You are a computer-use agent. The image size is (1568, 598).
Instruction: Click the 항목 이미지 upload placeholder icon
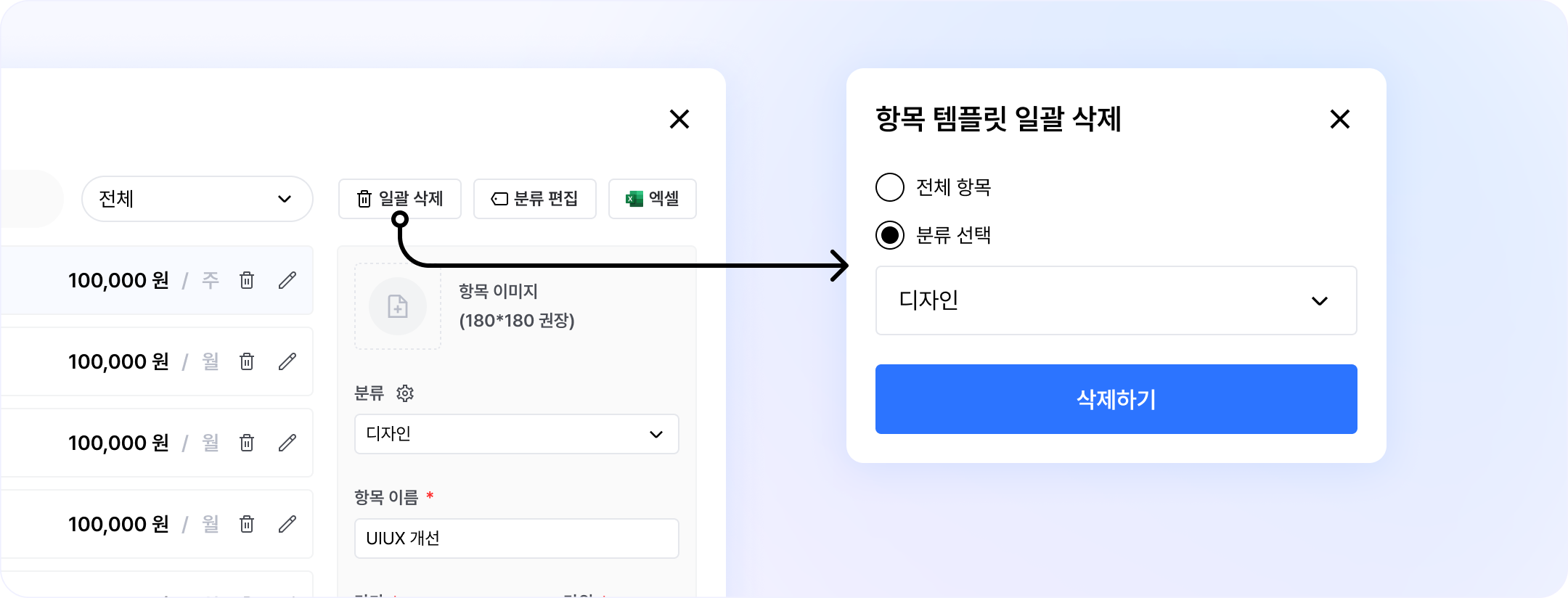(x=398, y=306)
